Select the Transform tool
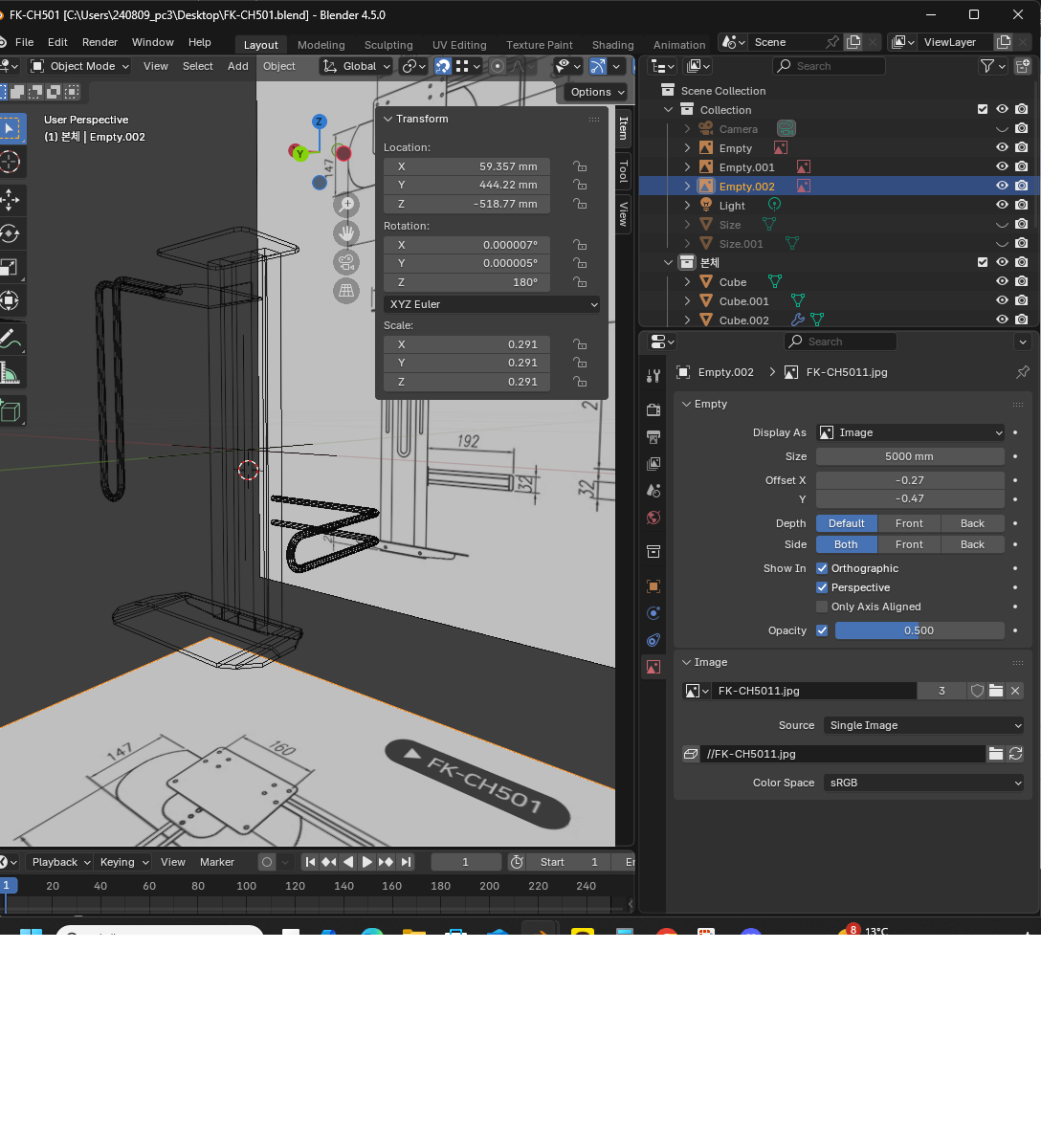The width and height of the screenshot is (1041, 1148). click(x=11, y=300)
